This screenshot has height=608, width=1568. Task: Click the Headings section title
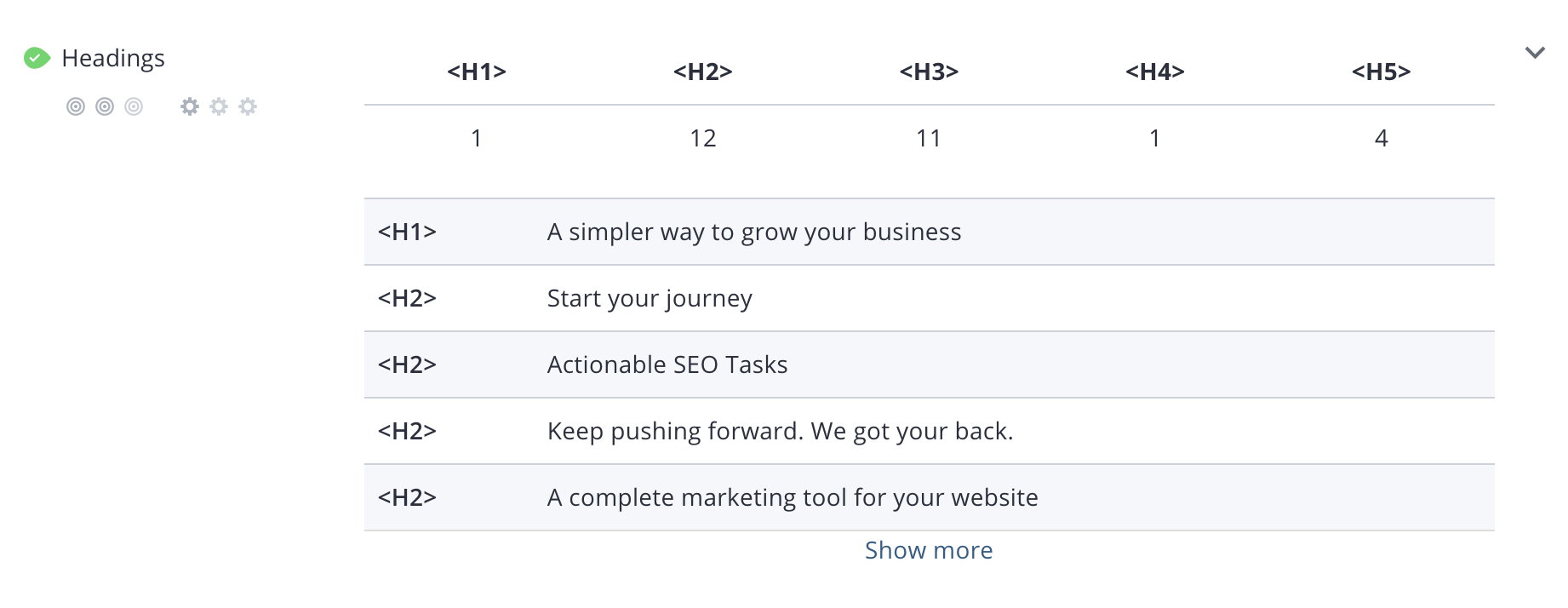pos(113,58)
